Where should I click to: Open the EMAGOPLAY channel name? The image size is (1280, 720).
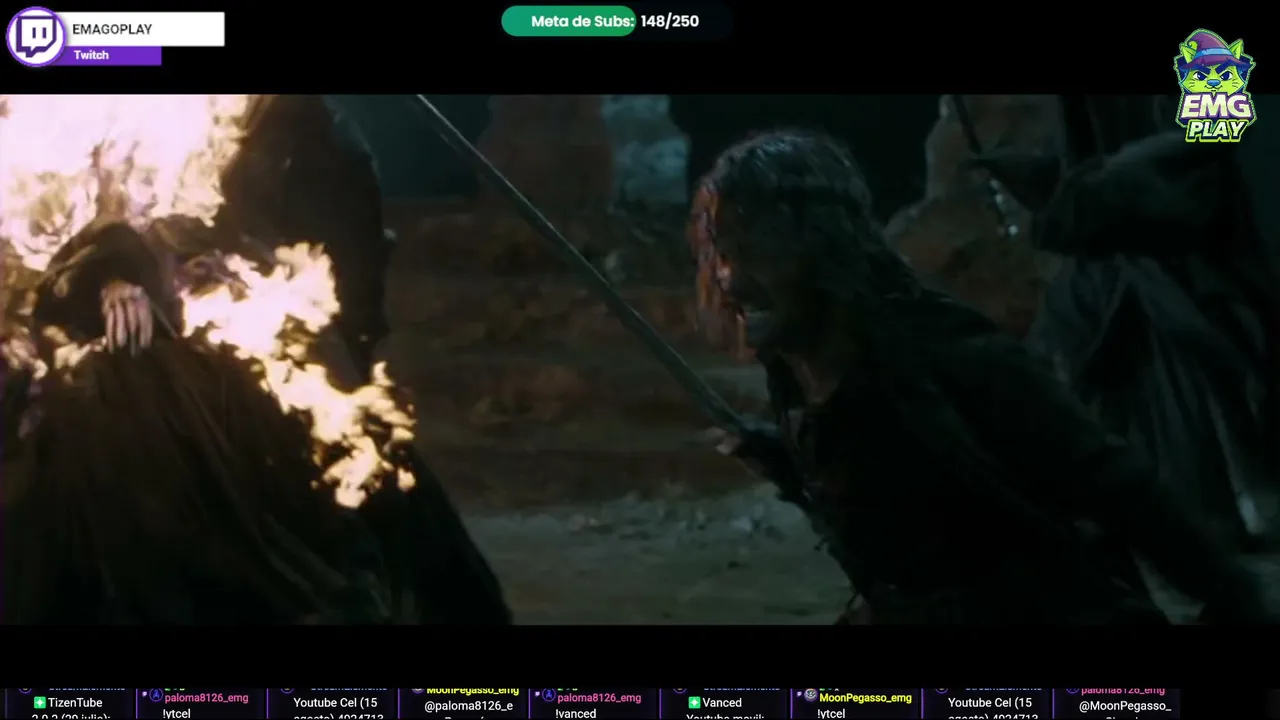pyautogui.click(x=112, y=29)
